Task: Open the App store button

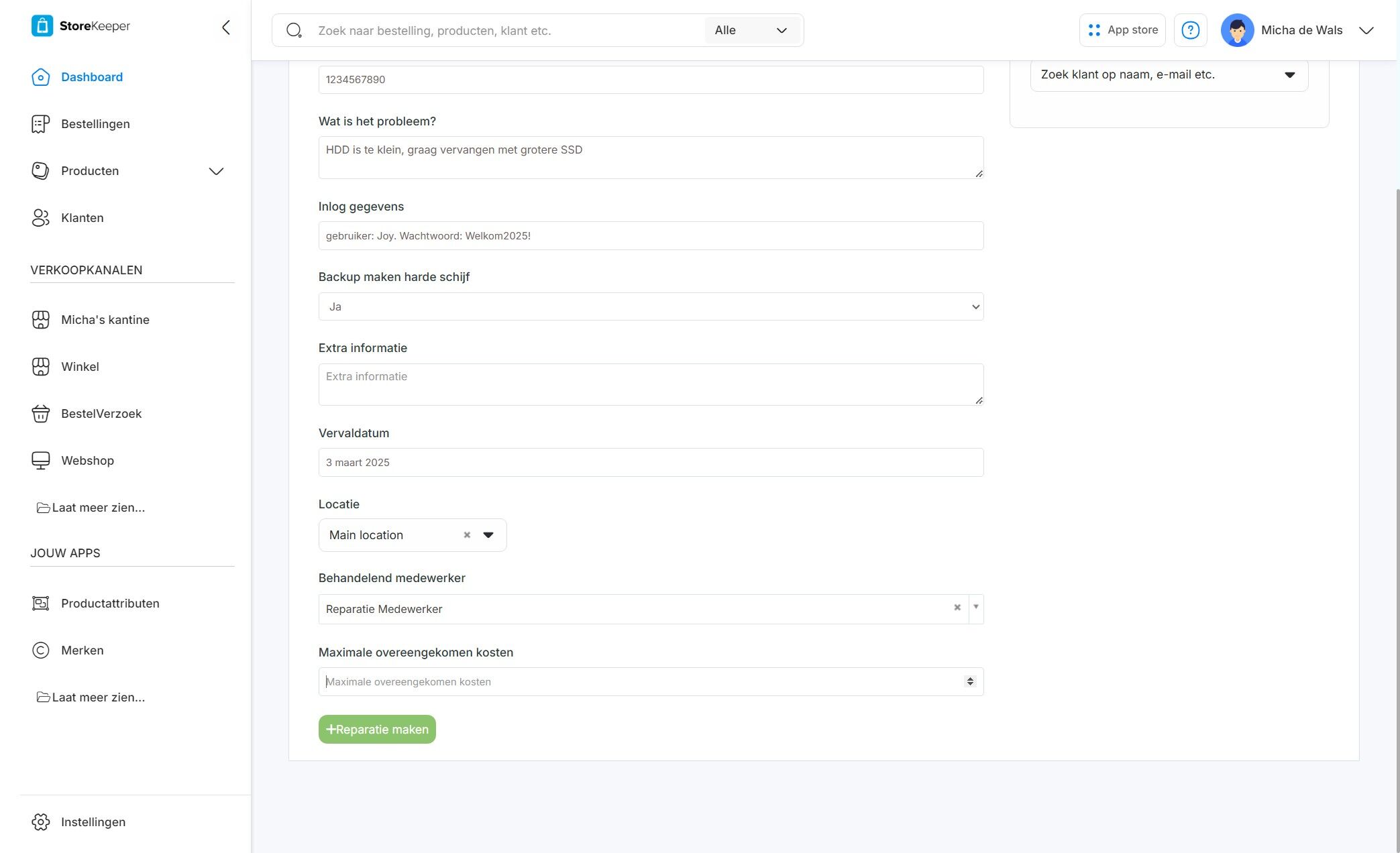Action: pyautogui.click(x=1122, y=30)
